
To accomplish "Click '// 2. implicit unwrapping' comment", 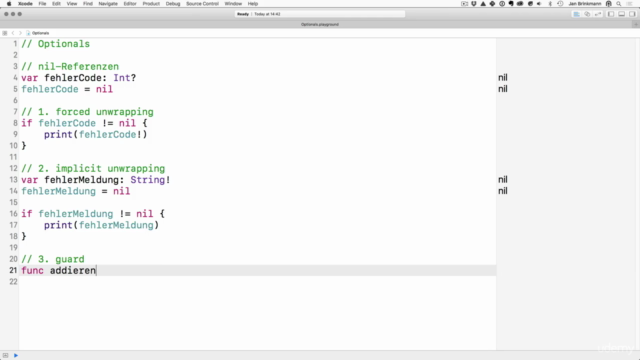I will pyautogui.click(x=93, y=169).
